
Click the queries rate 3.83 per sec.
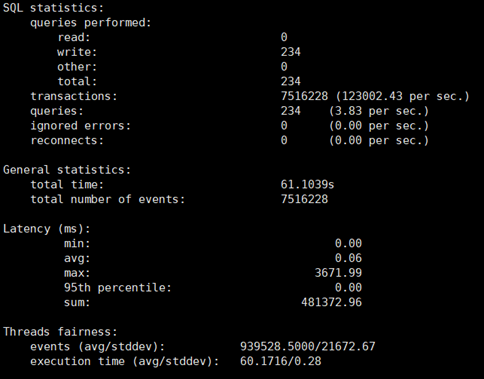click(x=379, y=111)
